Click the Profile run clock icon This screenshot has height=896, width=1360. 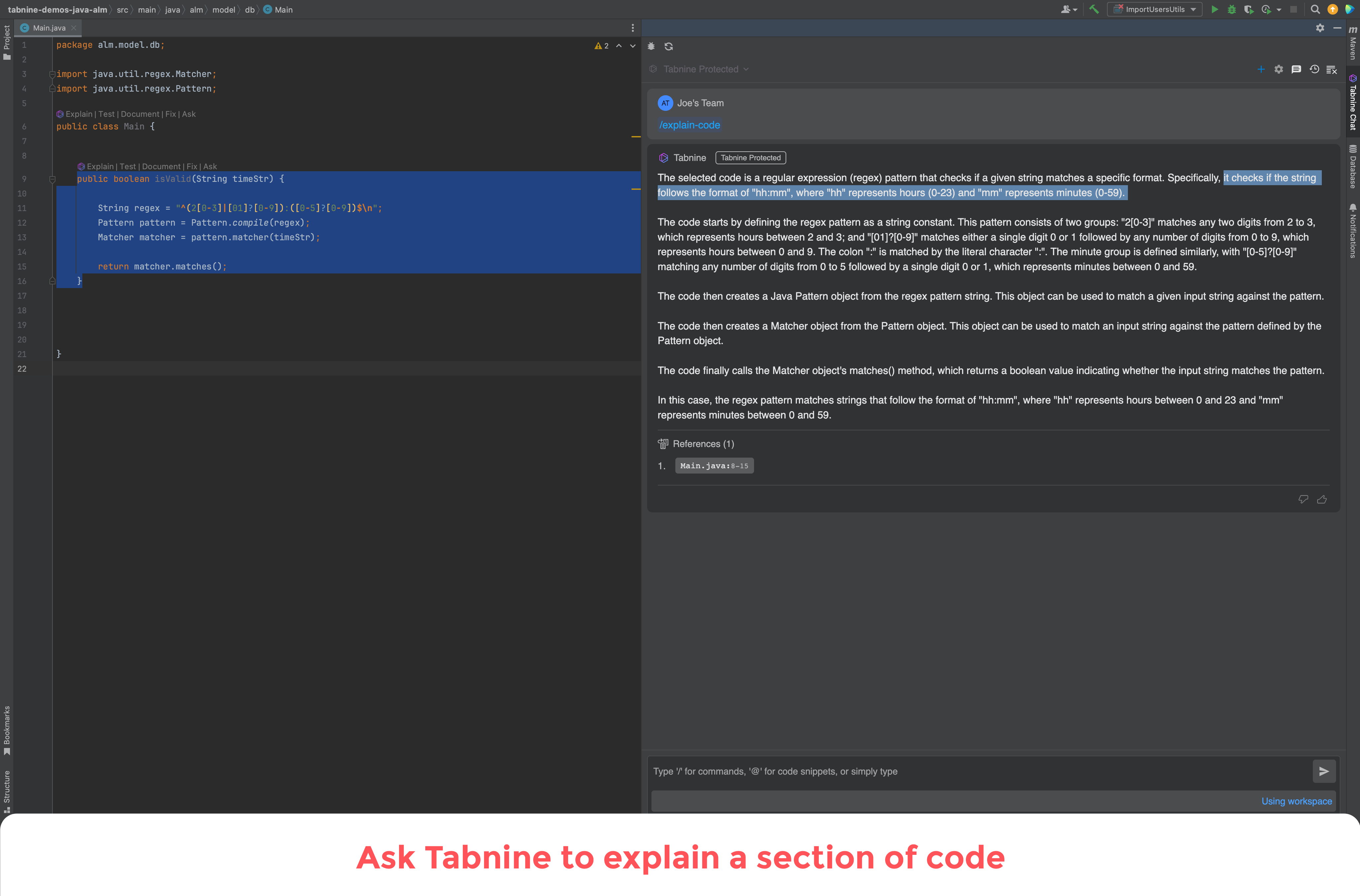pos(1266,10)
